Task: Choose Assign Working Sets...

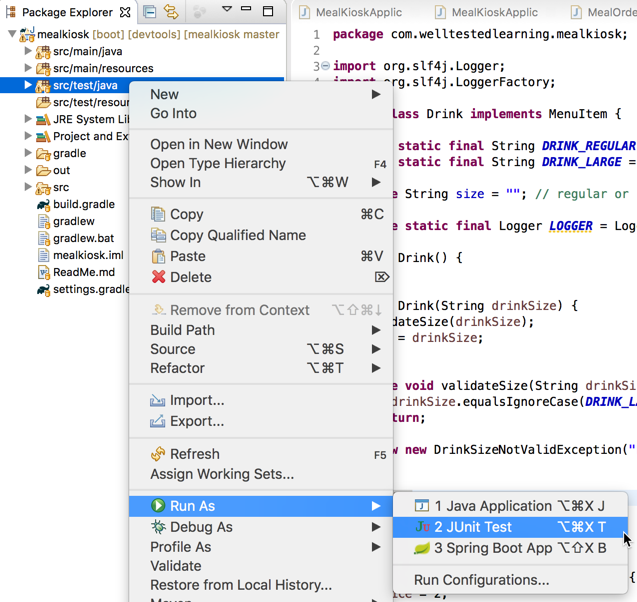Action: point(261,474)
